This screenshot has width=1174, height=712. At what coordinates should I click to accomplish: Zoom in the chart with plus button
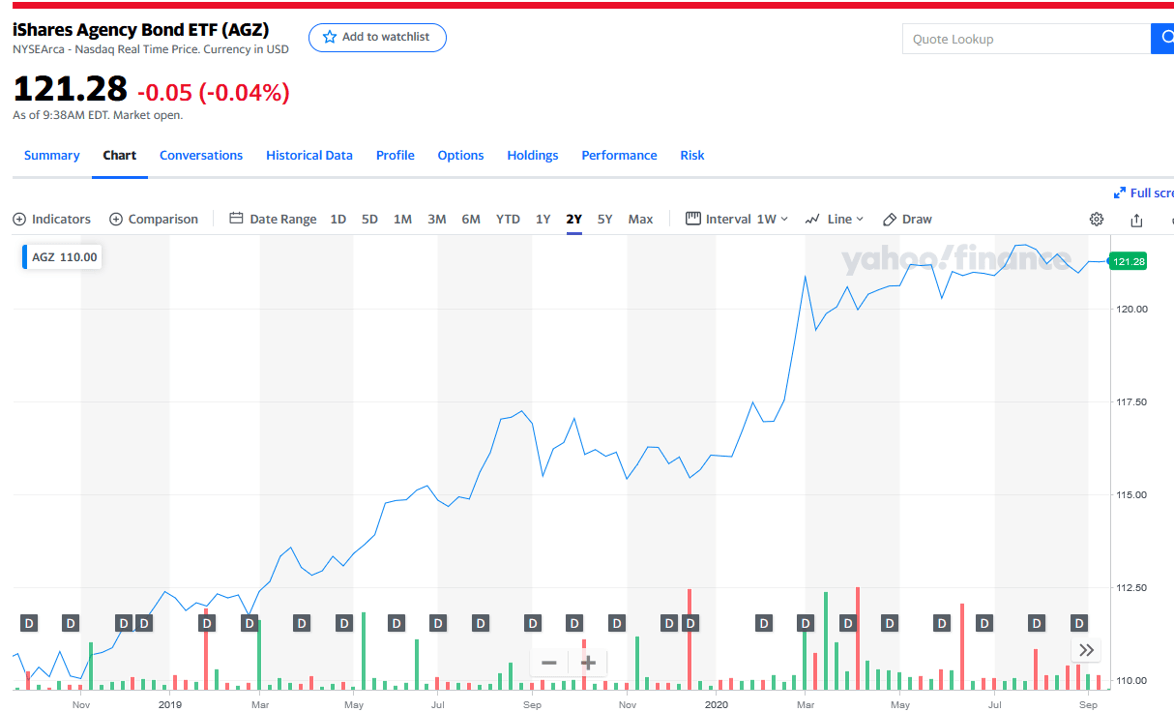click(588, 663)
